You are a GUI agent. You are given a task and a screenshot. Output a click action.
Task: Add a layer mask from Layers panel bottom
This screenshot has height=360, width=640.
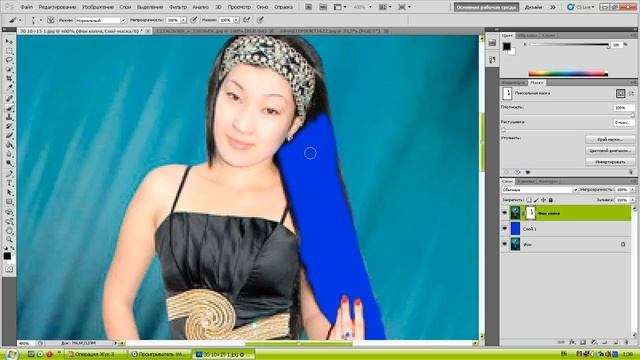(x=583, y=342)
